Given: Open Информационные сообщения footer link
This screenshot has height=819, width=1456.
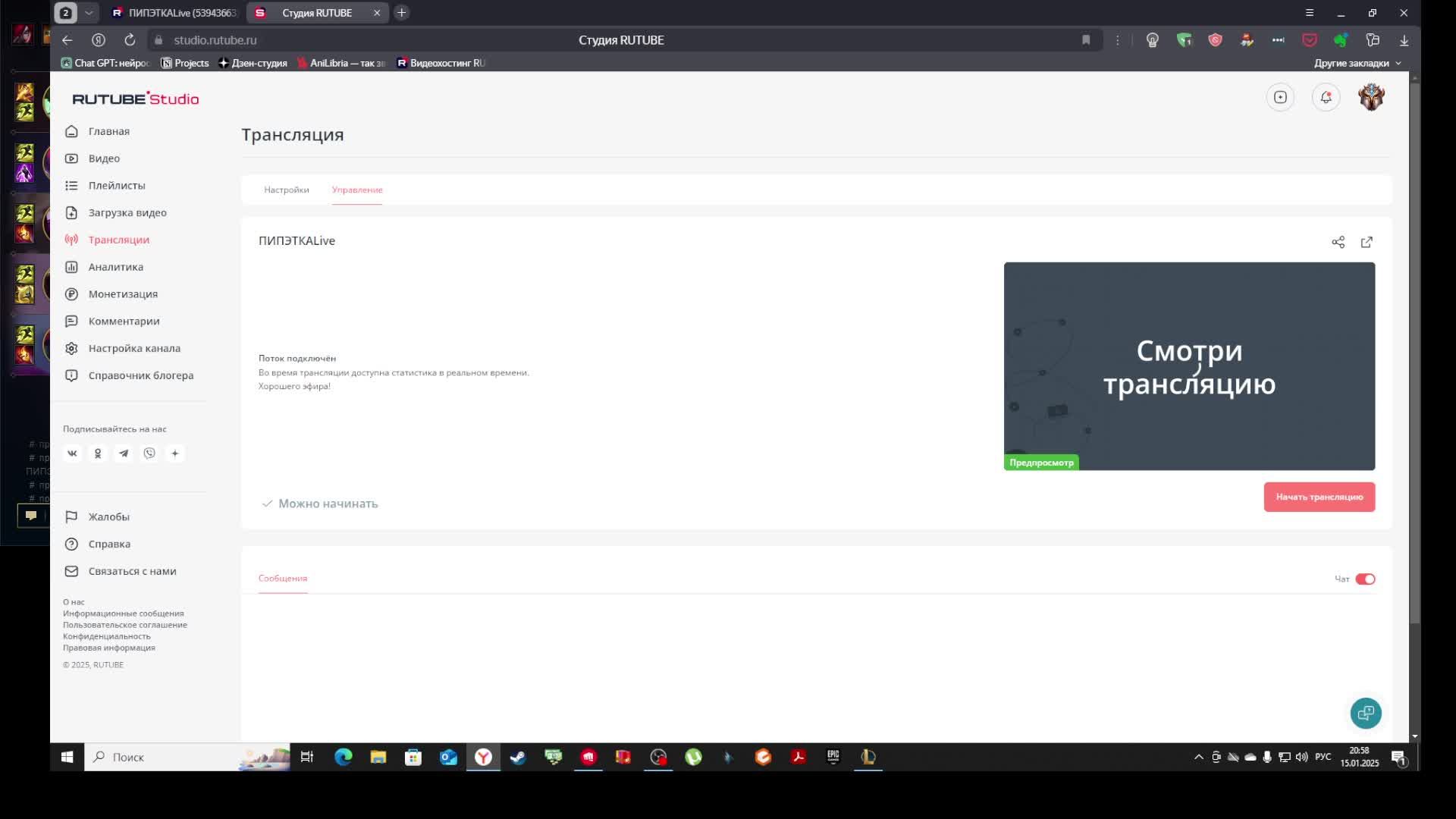Looking at the screenshot, I should (x=124, y=613).
